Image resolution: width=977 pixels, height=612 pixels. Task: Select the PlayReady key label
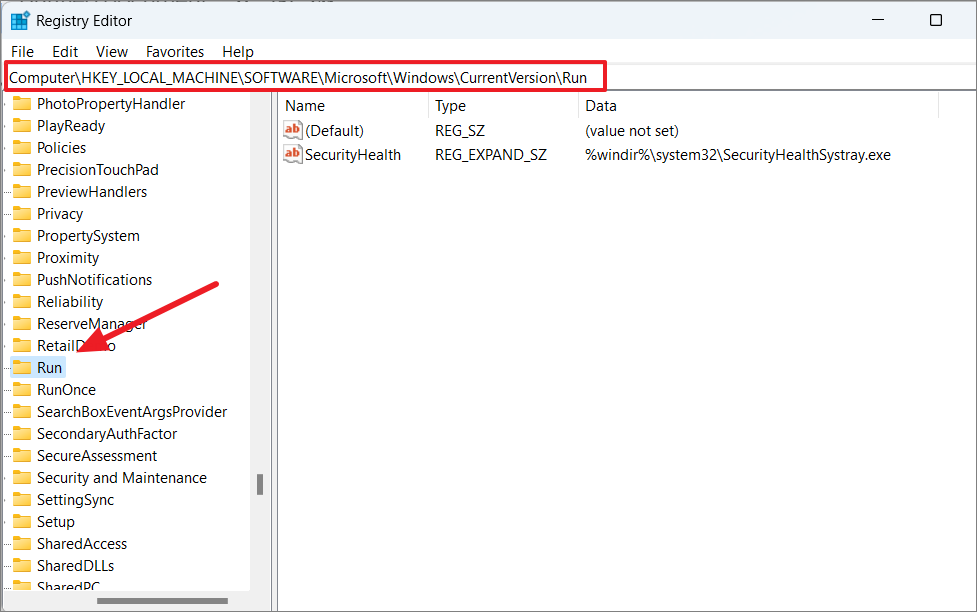point(71,126)
